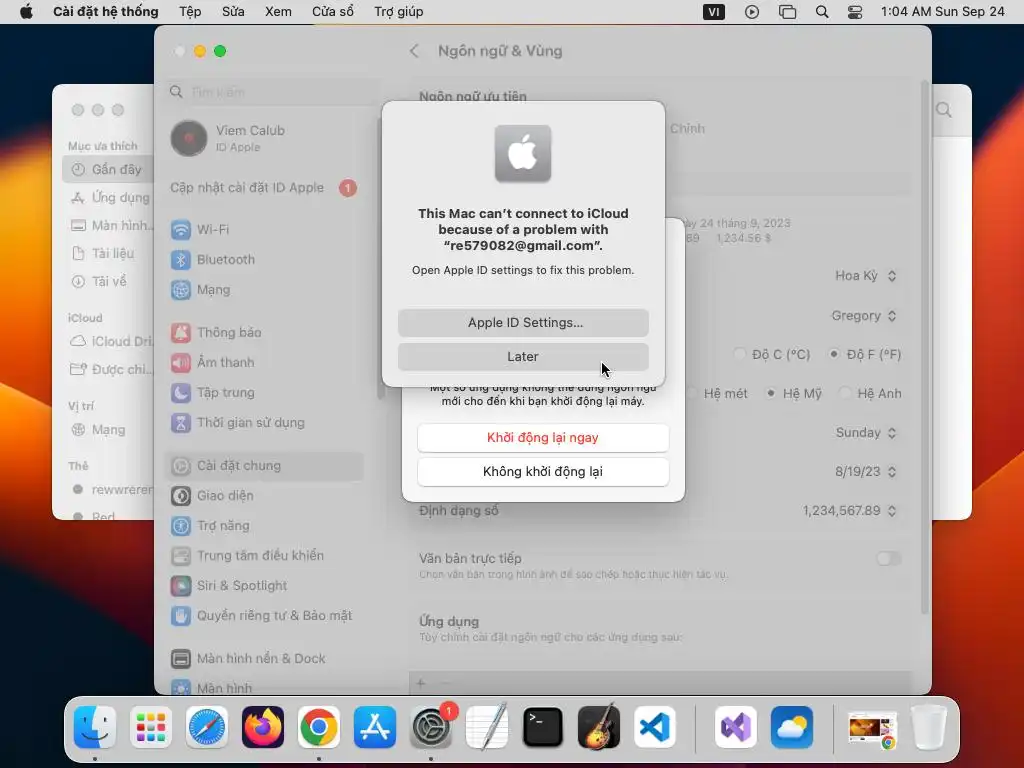Screen dimensions: 1024x768
Task: Click the search field in System Settings sidebar
Action: [271, 92]
